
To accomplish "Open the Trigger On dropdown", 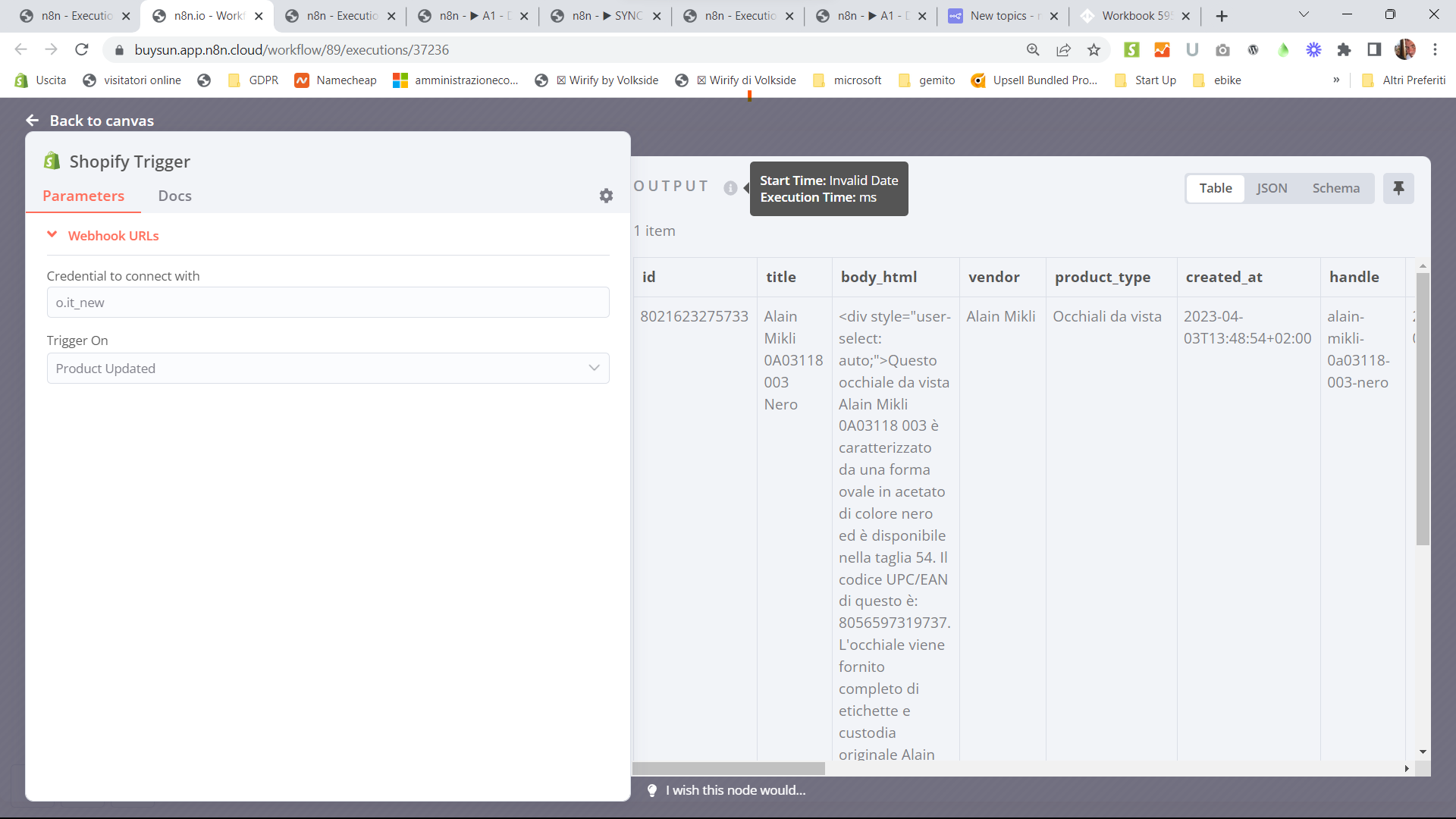I will click(328, 369).
